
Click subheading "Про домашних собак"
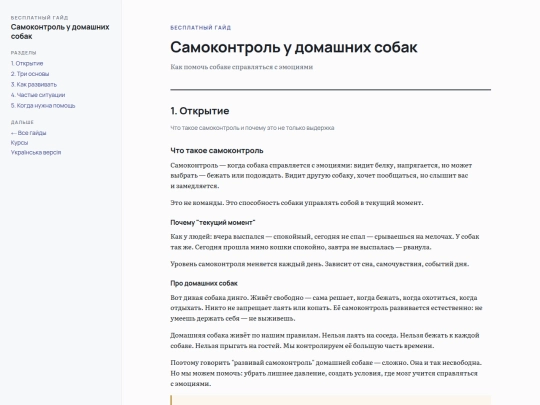[204, 283]
